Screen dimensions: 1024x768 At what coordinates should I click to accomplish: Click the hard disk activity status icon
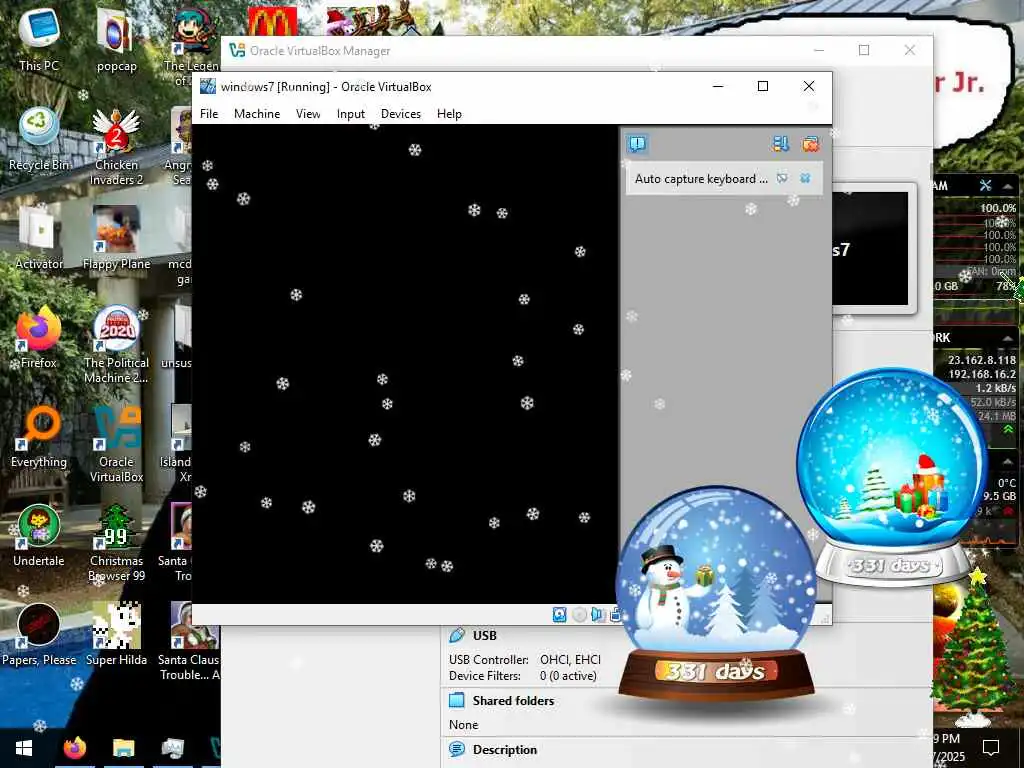[x=560, y=615]
